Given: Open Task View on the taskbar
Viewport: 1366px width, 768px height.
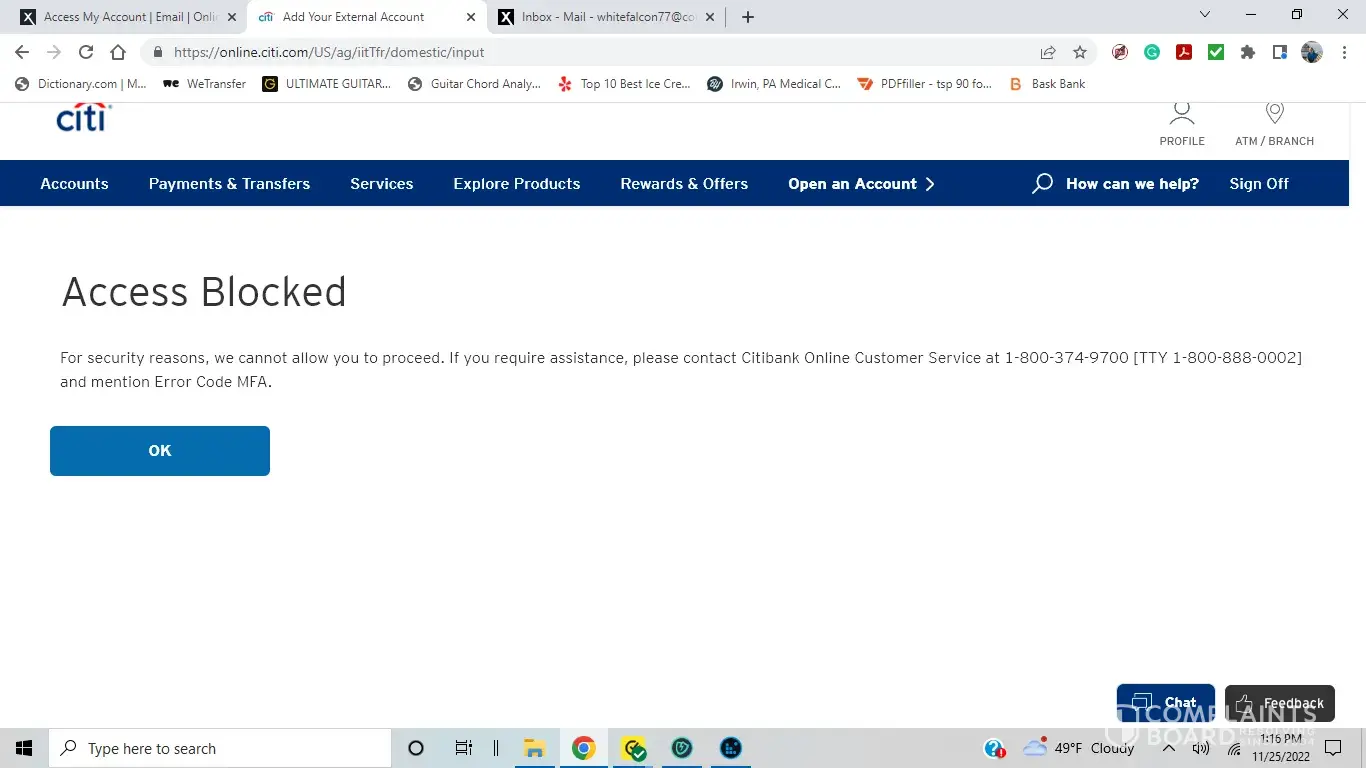Looking at the screenshot, I should click(464, 748).
